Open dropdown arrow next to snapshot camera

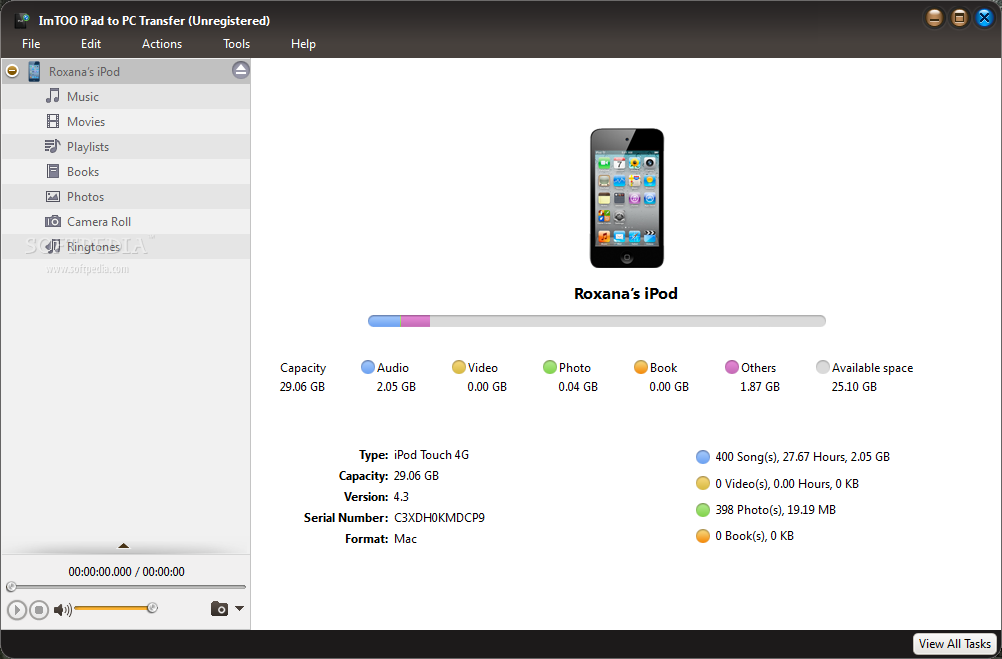click(x=239, y=609)
